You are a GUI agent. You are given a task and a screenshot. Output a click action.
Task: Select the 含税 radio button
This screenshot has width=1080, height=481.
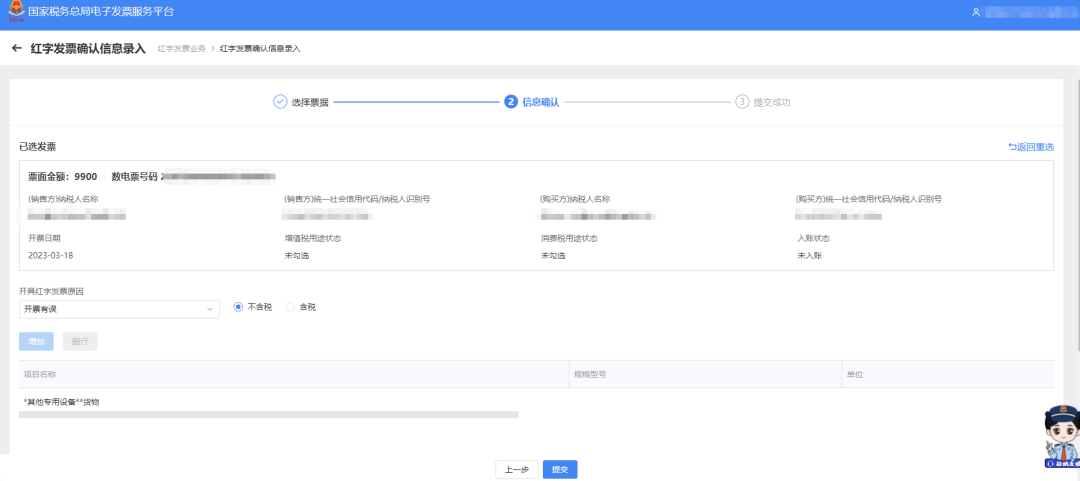[291, 307]
